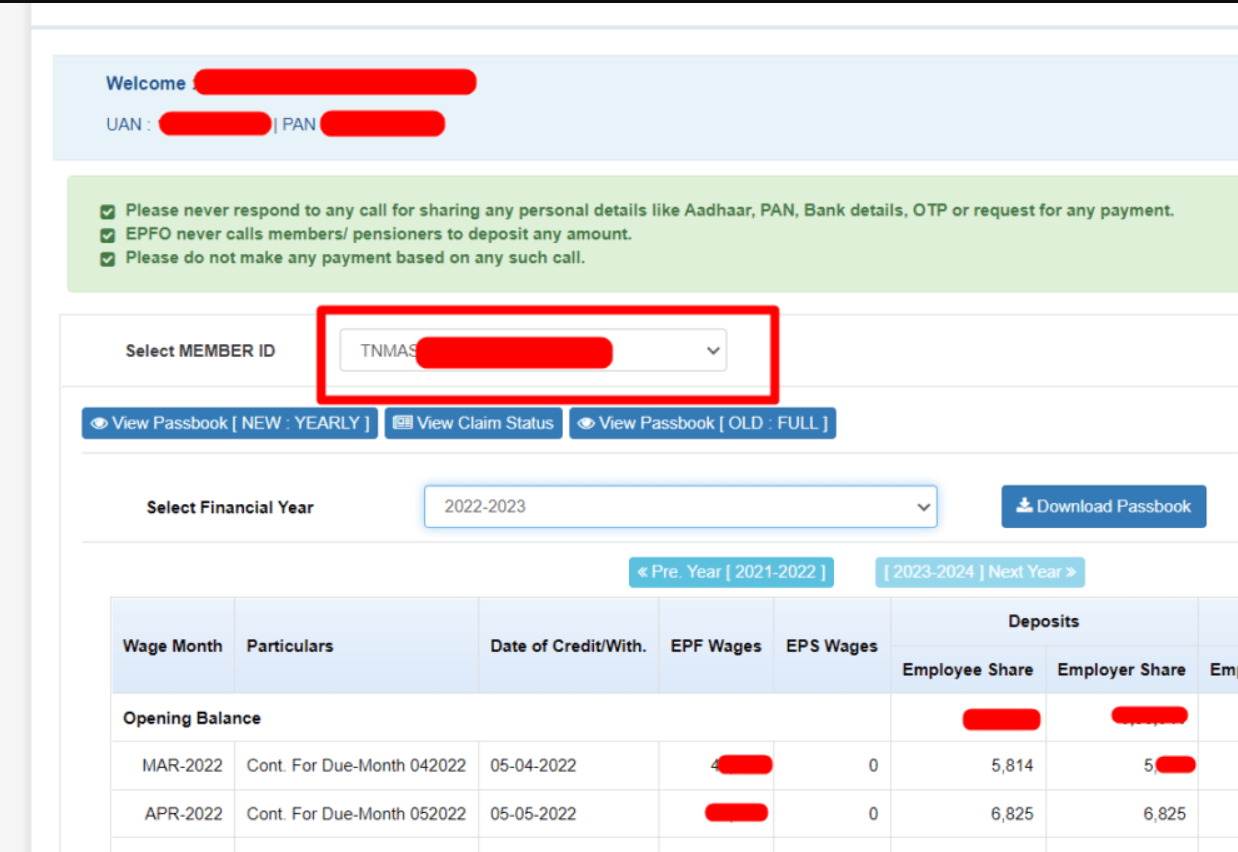View next year 2023-2024 passbook

point(981,572)
